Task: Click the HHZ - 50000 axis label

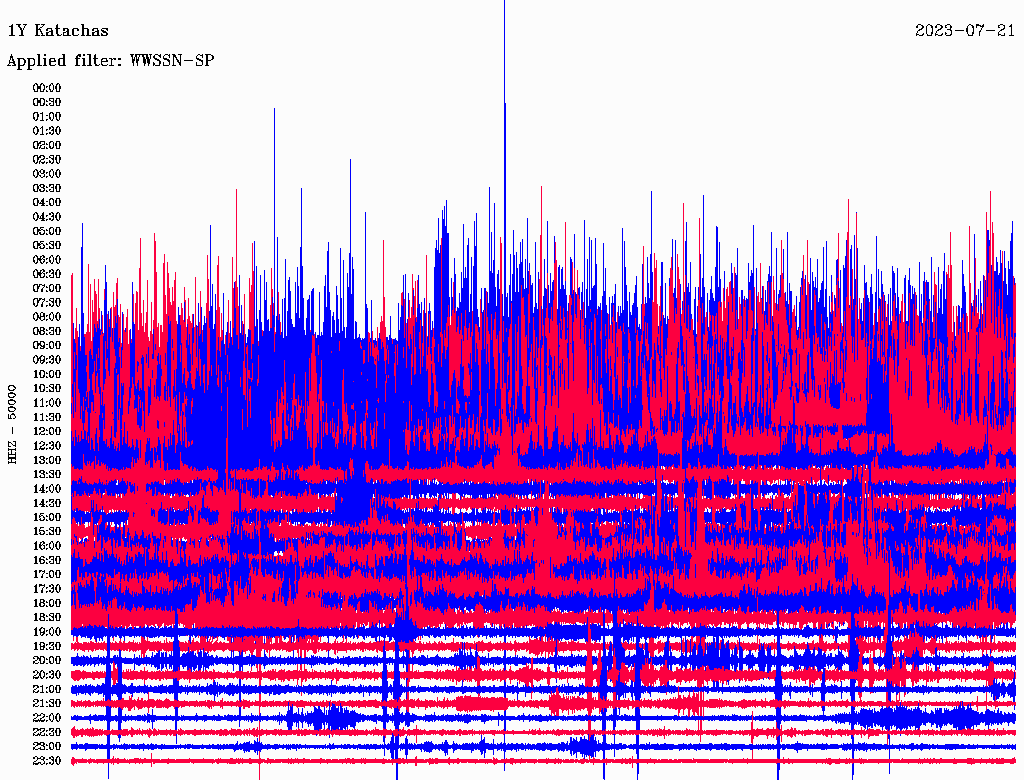Action: tap(12, 425)
